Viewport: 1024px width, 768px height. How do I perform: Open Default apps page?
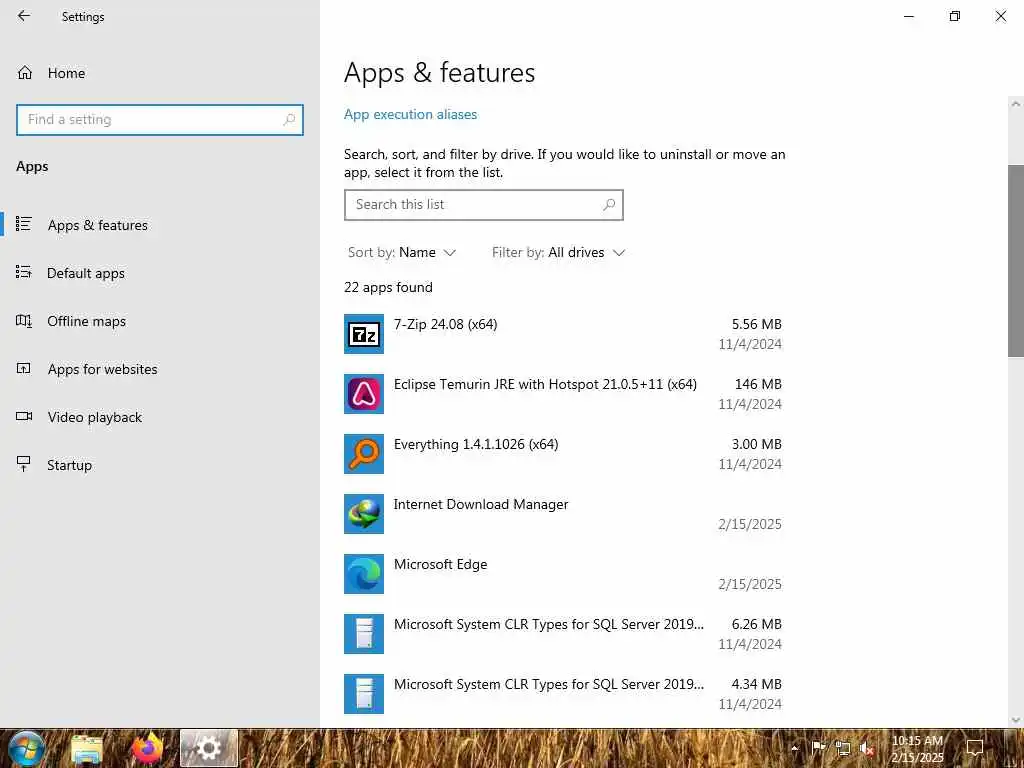[x=86, y=273]
